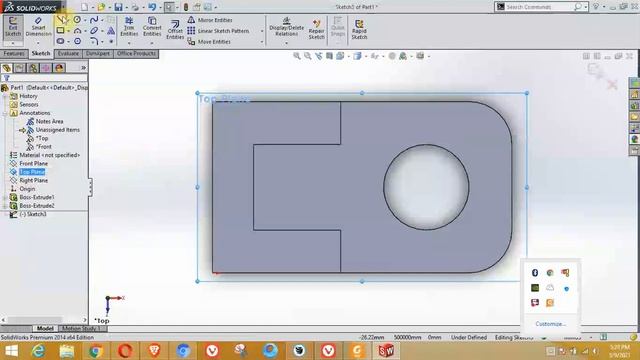Viewport: 640px width, 360px height.
Task: Click Mirror Entities
Action: [210, 20]
